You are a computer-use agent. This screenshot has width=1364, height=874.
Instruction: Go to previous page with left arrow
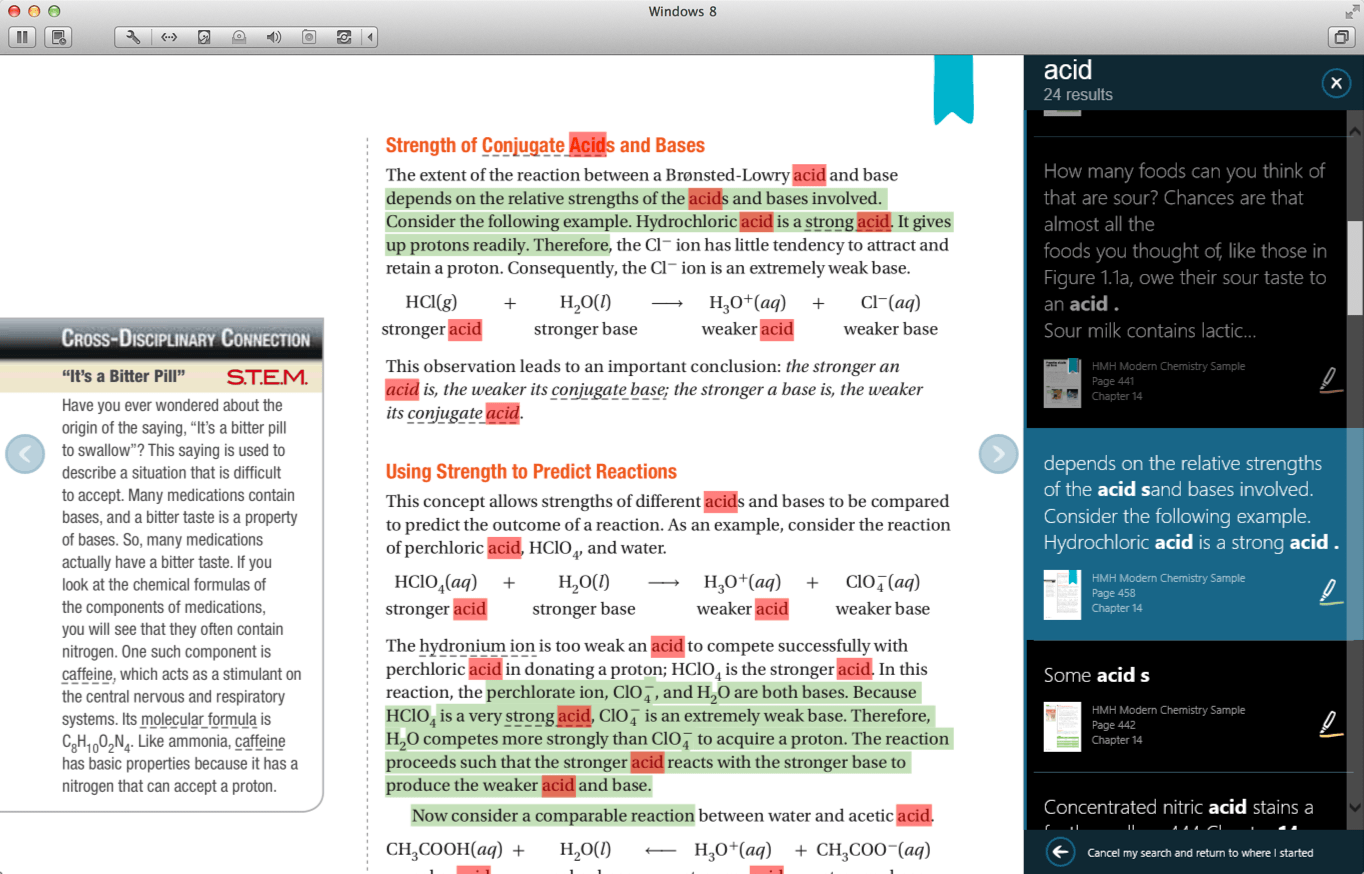point(25,454)
